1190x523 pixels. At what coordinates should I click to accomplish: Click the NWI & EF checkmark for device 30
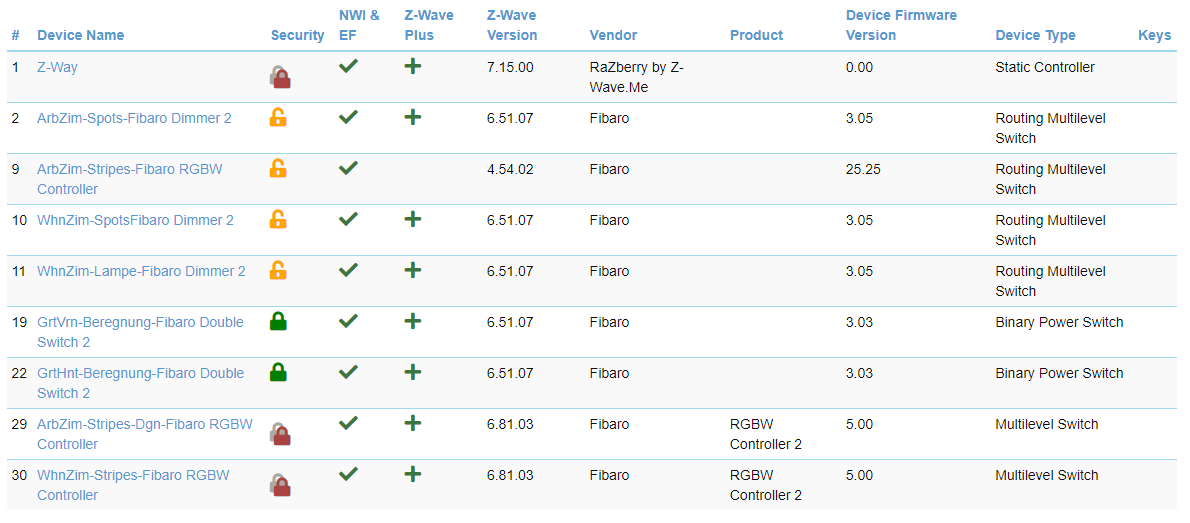348,474
